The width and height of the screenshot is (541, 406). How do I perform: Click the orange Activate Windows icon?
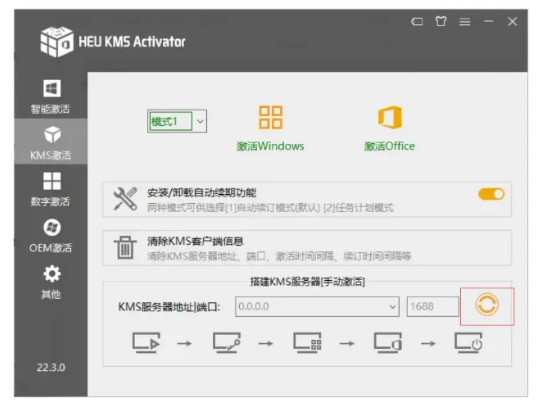[270, 117]
